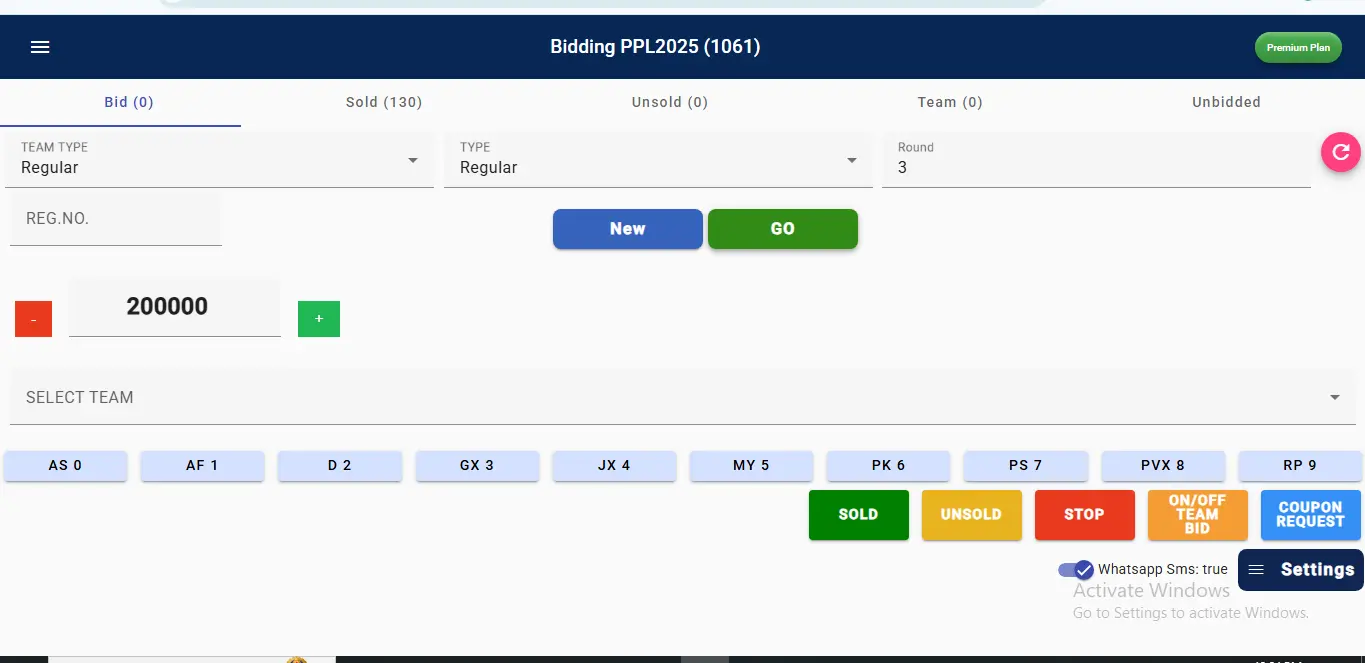Increase bid with green plus button
Image resolution: width=1365 pixels, height=663 pixels.
point(319,319)
